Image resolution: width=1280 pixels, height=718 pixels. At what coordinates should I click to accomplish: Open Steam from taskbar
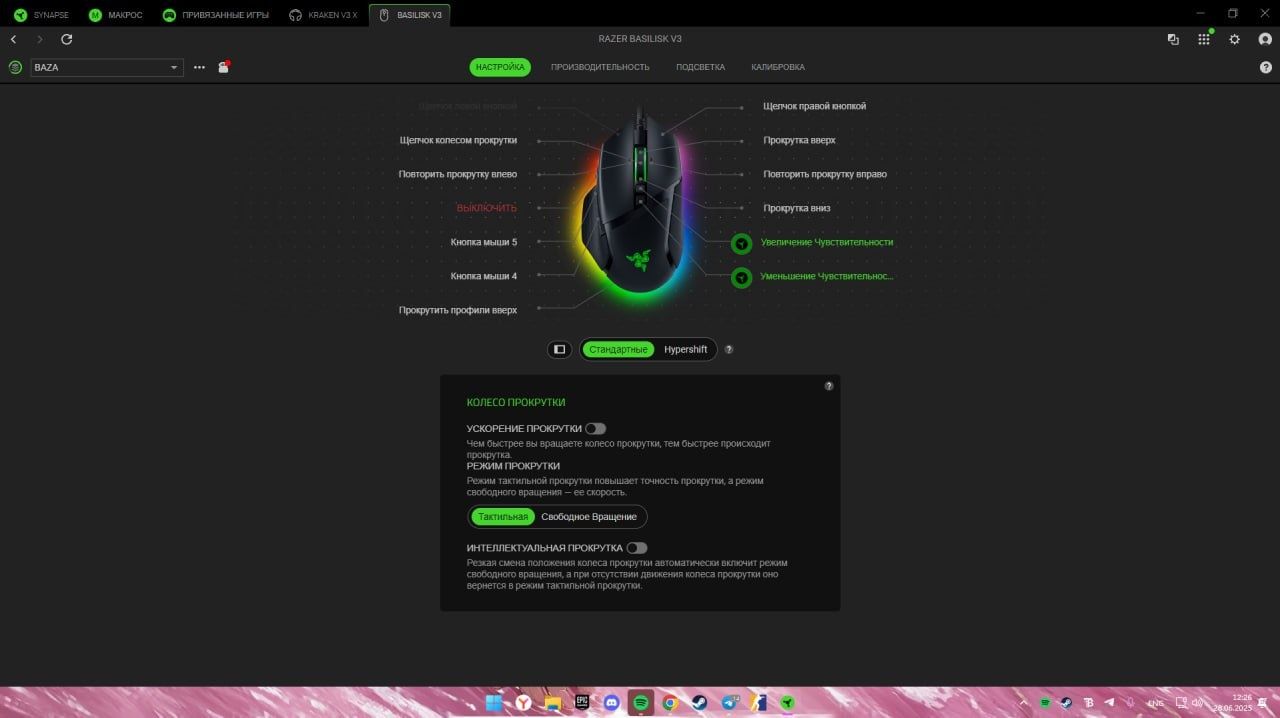pos(699,703)
